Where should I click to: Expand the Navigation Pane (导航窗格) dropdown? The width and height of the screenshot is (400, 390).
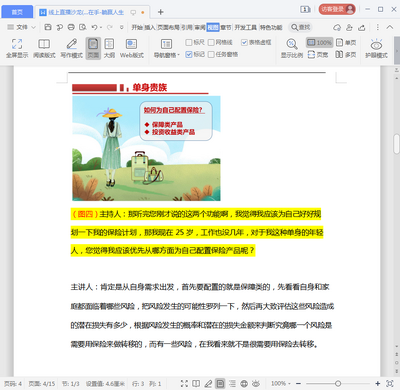(166, 48)
